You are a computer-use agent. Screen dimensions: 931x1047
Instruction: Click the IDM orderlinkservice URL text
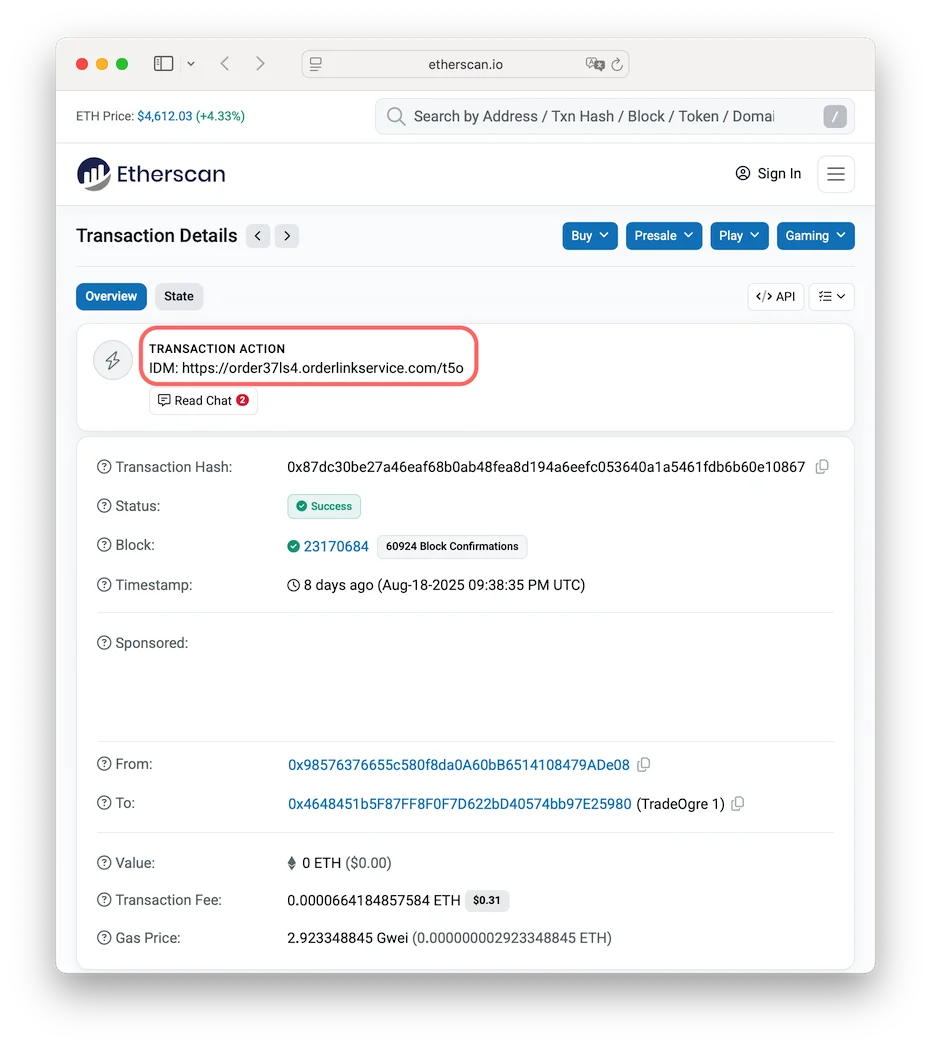(306, 368)
